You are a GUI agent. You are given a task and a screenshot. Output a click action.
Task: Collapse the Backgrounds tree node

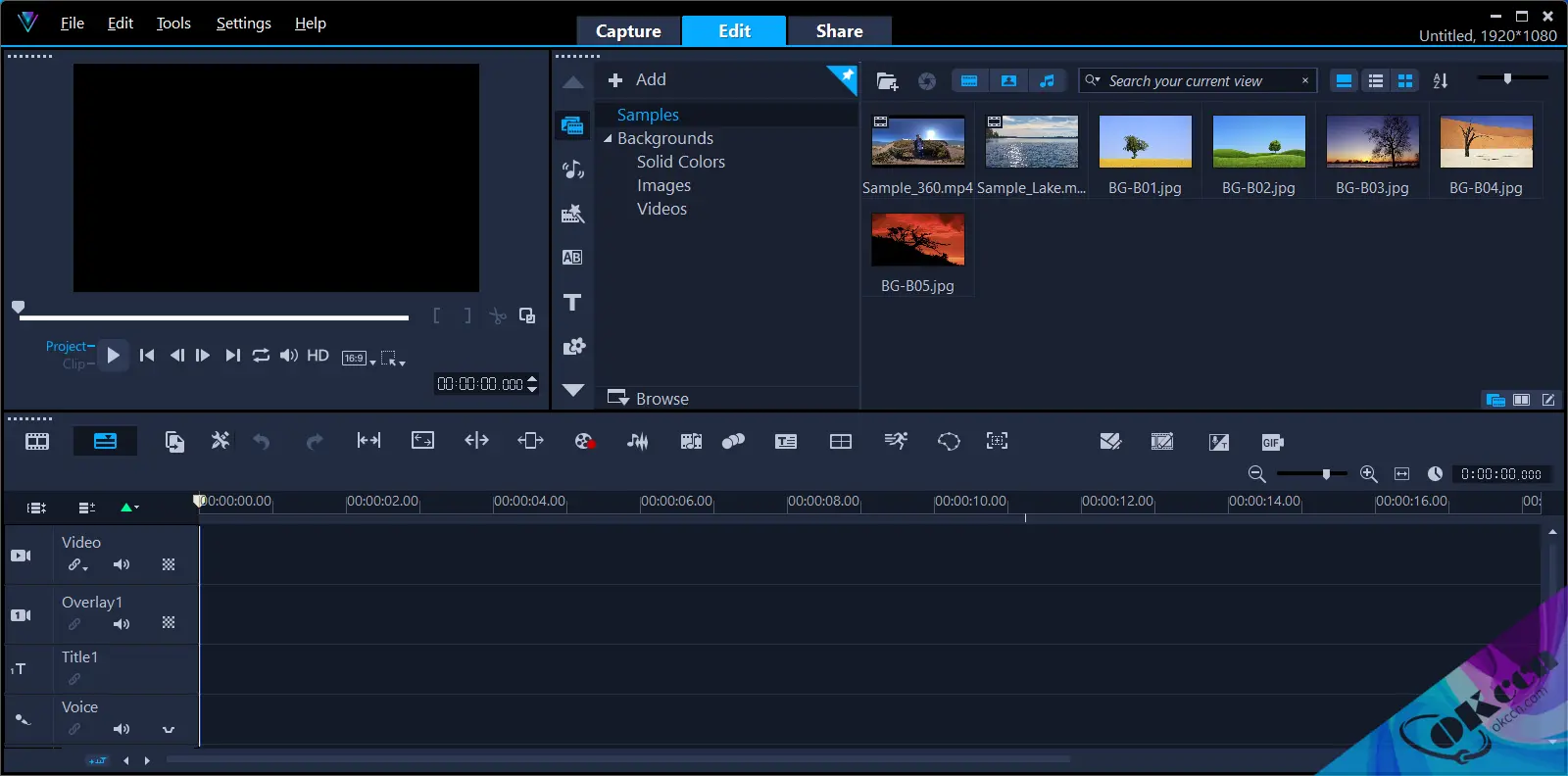(x=608, y=139)
